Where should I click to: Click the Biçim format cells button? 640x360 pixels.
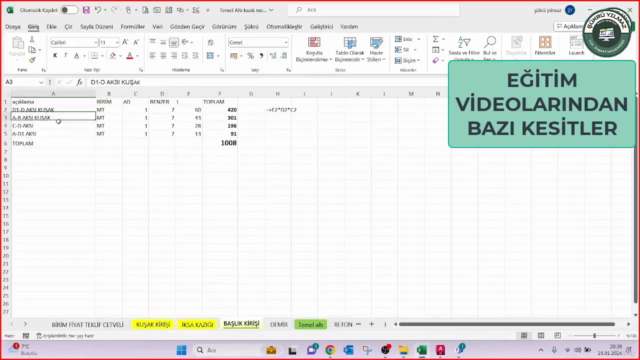(x=407, y=60)
